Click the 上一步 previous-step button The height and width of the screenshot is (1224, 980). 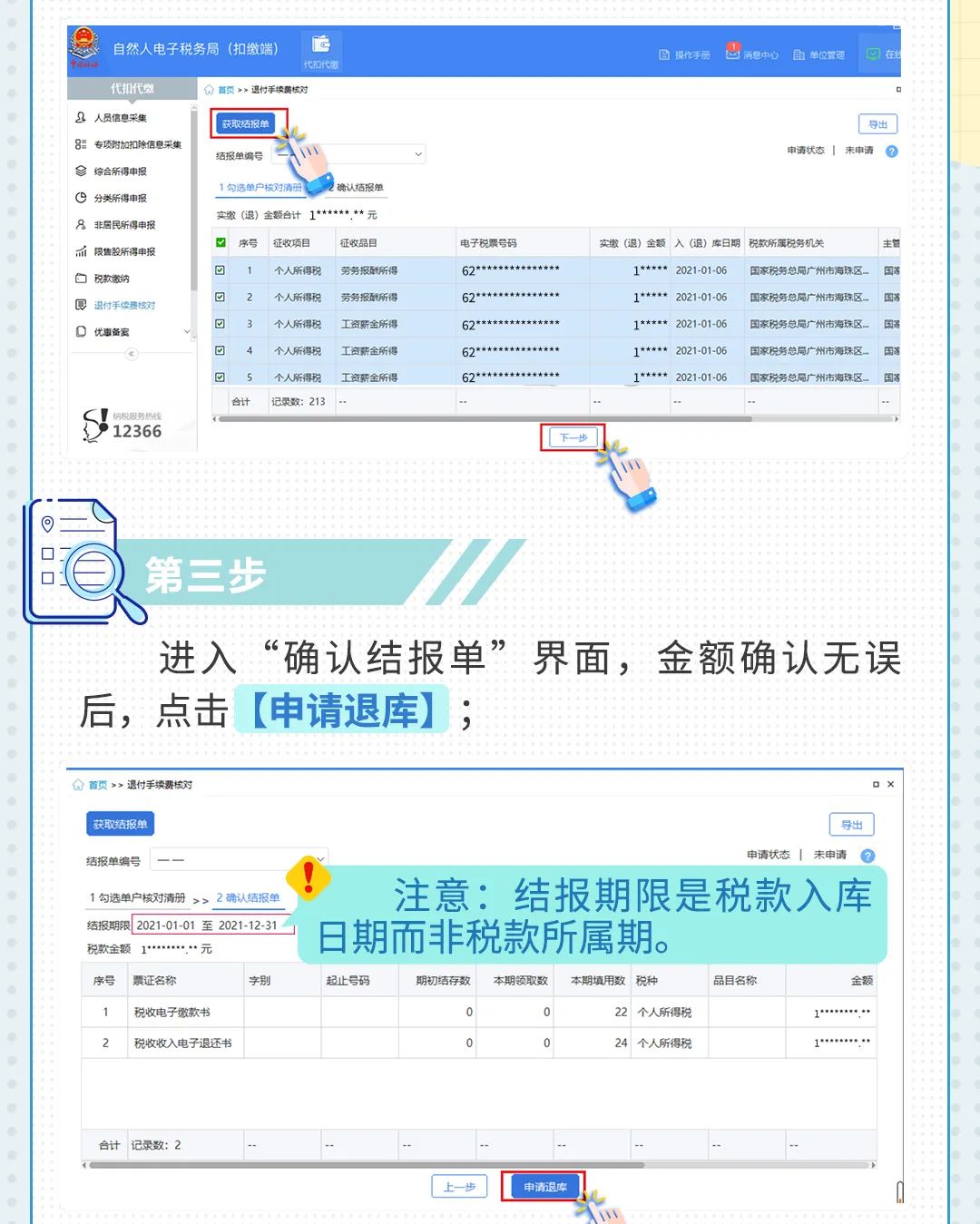(x=459, y=1187)
